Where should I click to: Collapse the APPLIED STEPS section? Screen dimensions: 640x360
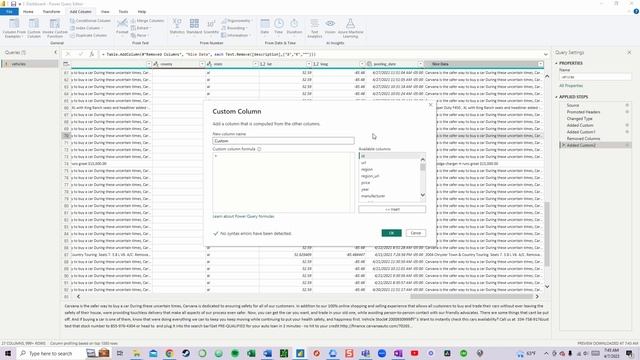coord(556,97)
